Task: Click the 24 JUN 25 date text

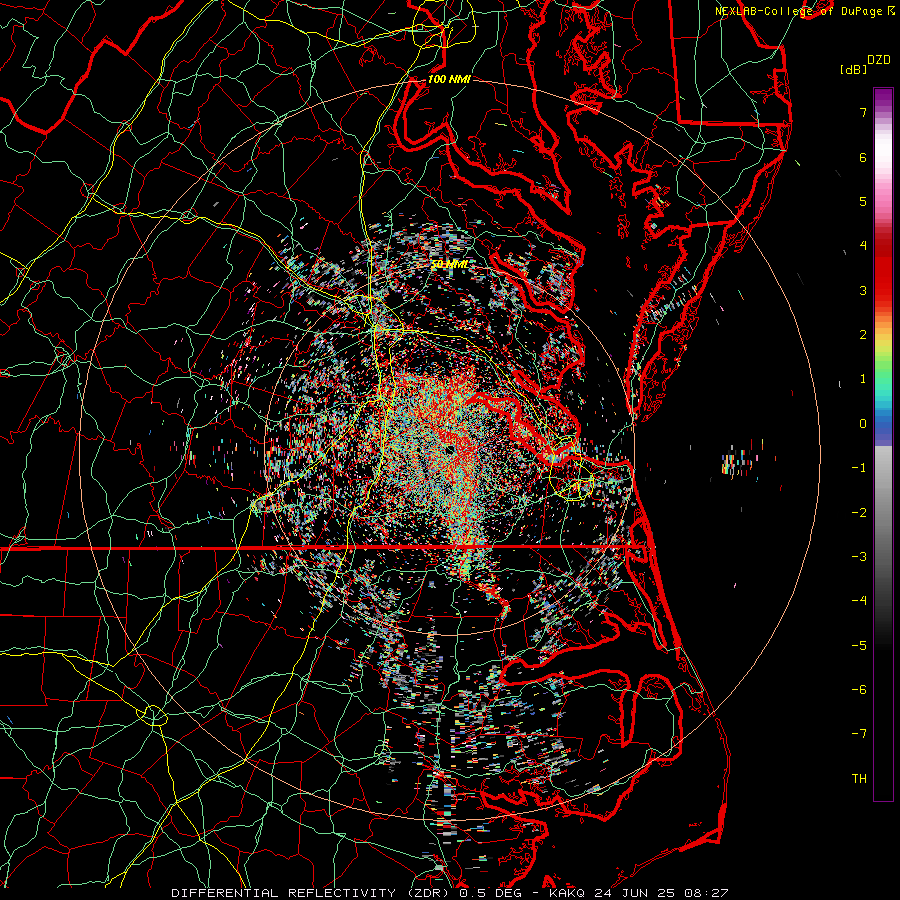Action: (633, 893)
